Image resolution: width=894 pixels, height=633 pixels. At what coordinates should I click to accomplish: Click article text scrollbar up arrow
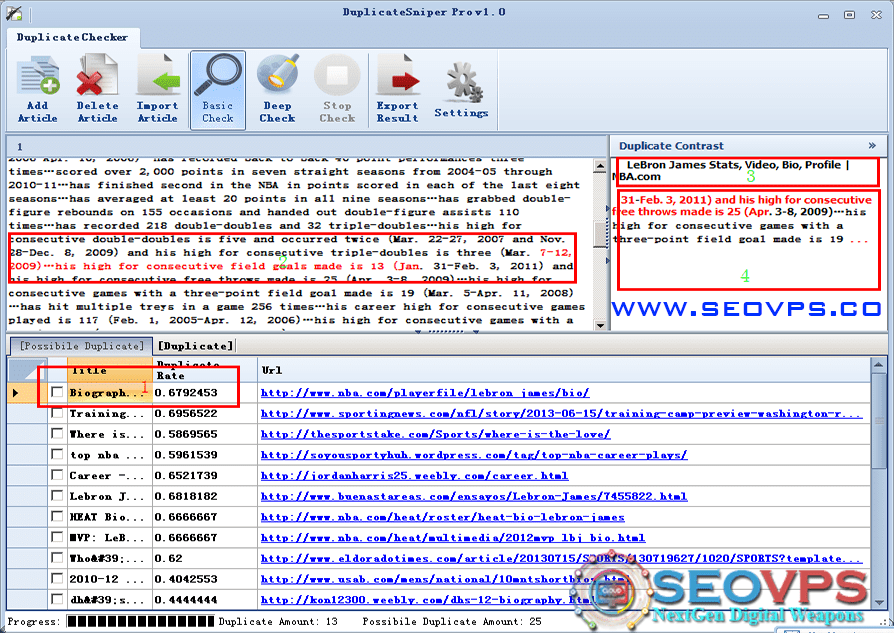coord(600,166)
